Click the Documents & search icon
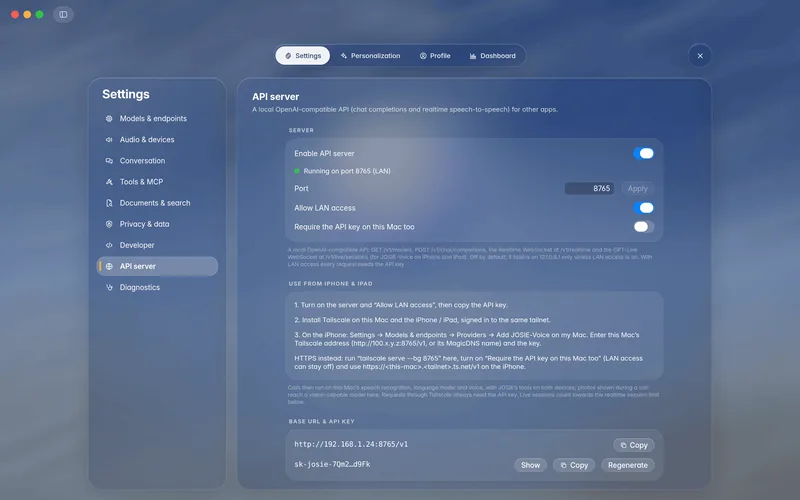800x500 pixels. click(x=109, y=203)
